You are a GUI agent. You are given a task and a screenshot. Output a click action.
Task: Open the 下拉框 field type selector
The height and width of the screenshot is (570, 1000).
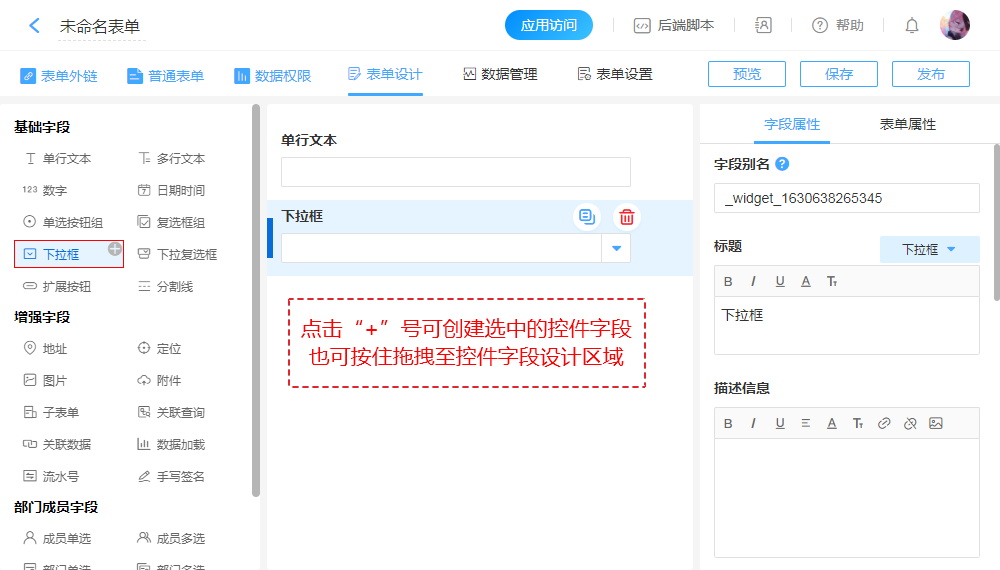(x=929, y=249)
